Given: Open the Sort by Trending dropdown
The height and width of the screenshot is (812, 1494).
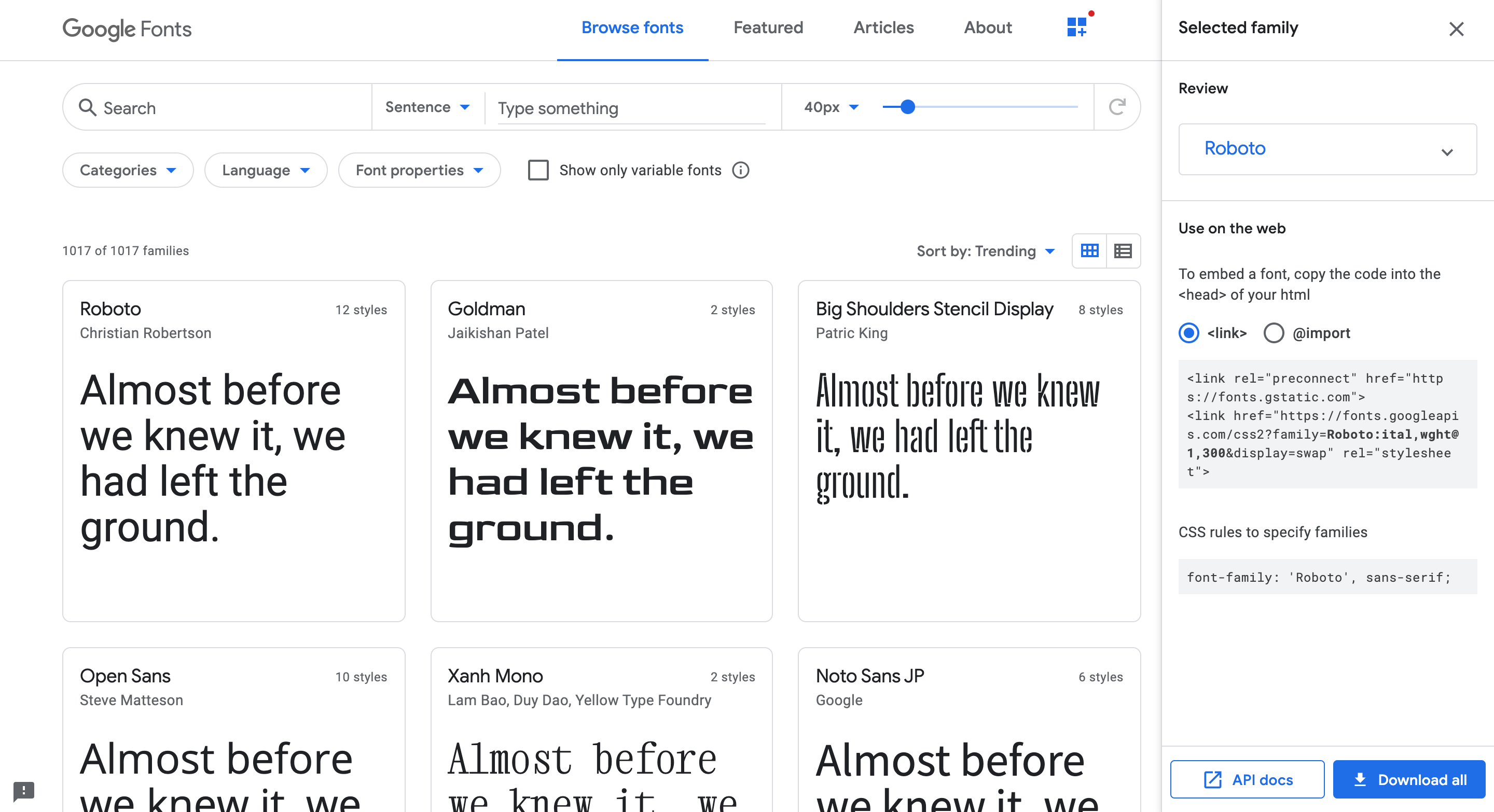Looking at the screenshot, I should pos(986,250).
